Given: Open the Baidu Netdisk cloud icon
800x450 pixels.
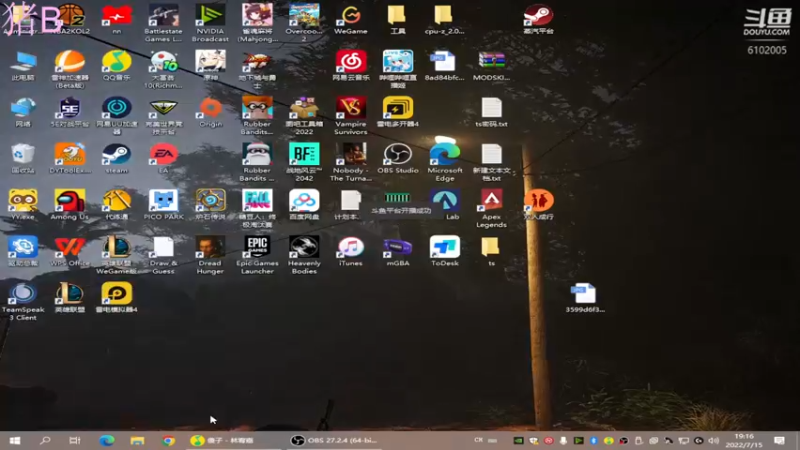Looking at the screenshot, I should [304, 205].
